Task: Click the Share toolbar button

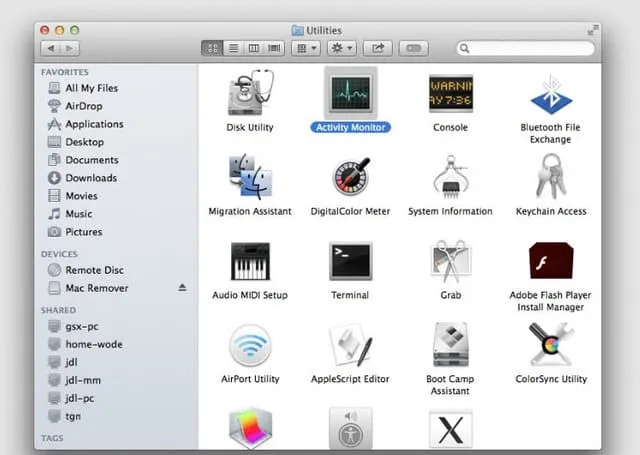Action: (x=378, y=48)
